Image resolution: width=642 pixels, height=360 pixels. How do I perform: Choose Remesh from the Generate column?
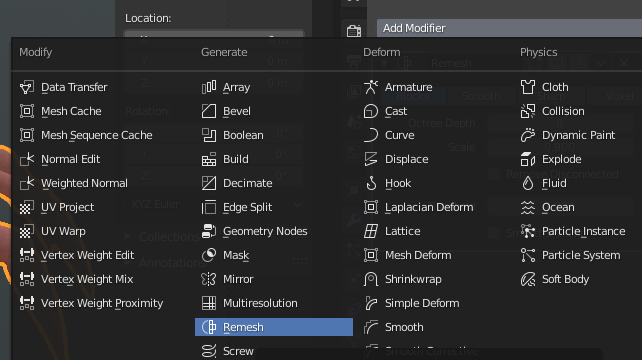(x=274, y=327)
